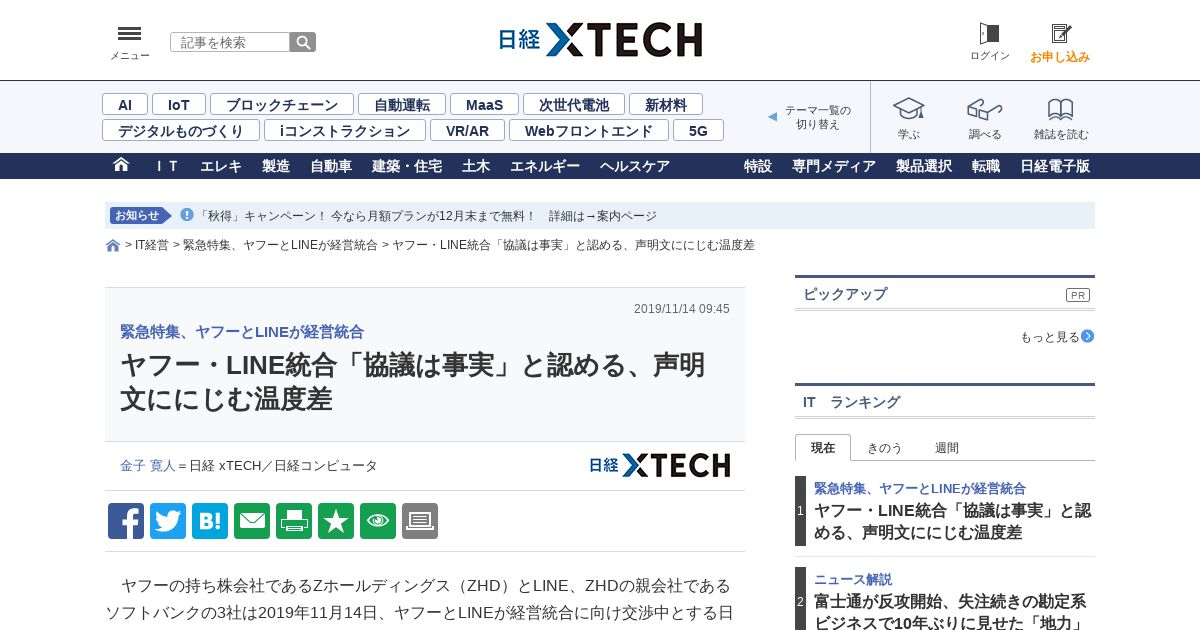Click the breadcrumb home icon
Image resolution: width=1200 pixels, height=630 pixels.
coord(113,245)
